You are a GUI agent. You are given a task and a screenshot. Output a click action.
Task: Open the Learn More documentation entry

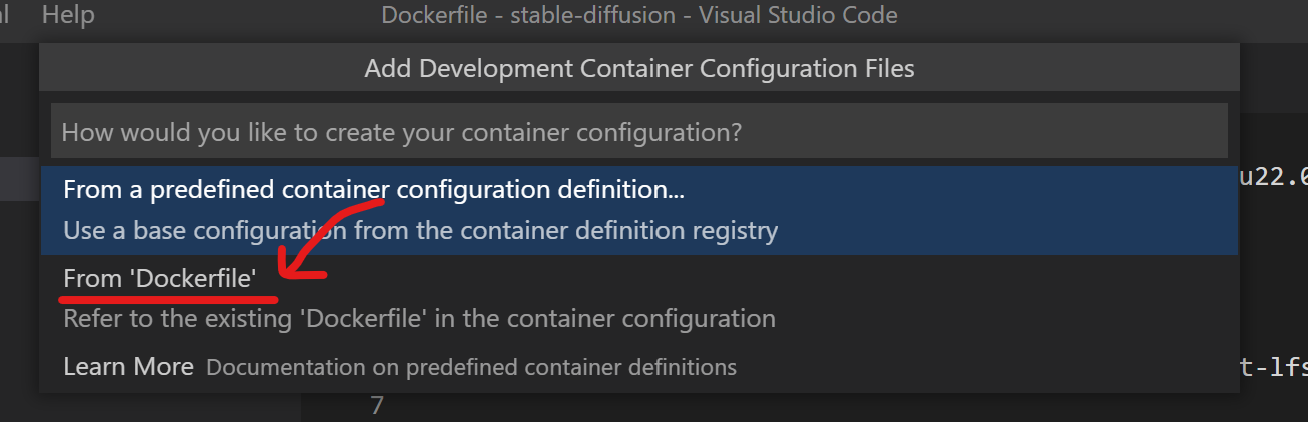pyautogui.click(x=128, y=367)
